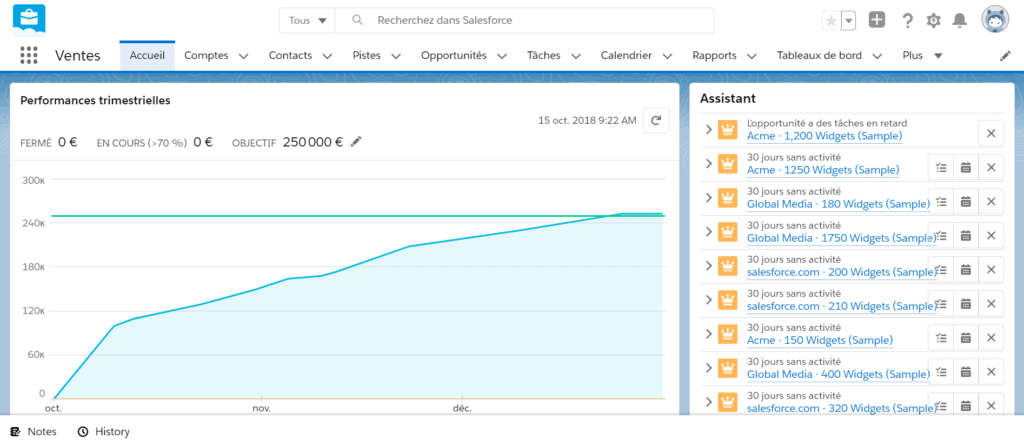Open the Tâches tab
The image size is (1024, 446).
543,56
